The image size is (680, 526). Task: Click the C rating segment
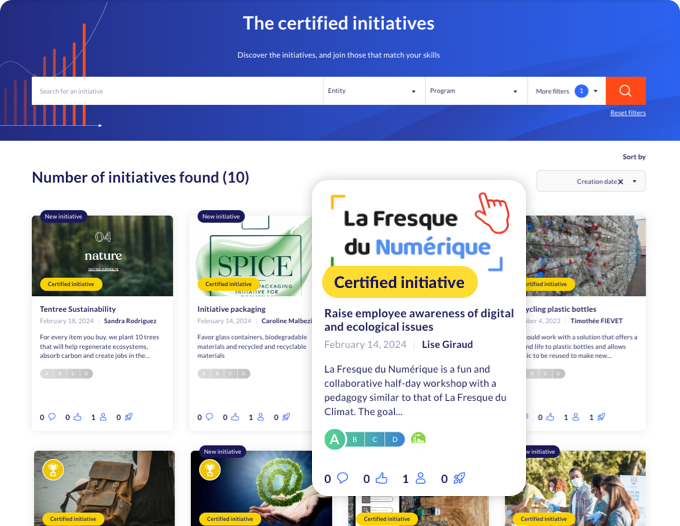[375, 439]
